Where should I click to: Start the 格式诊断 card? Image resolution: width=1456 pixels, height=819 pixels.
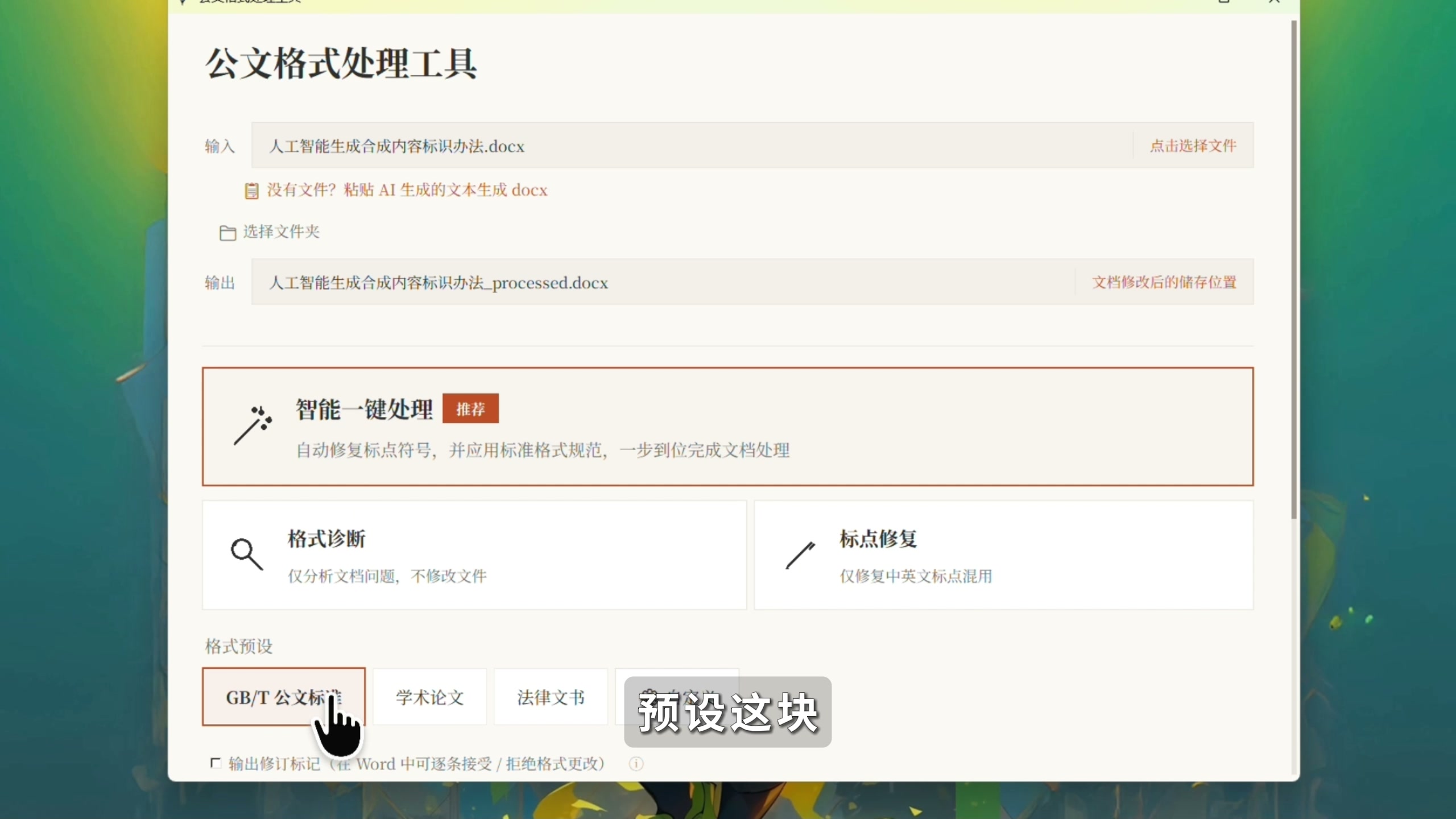[x=474, y=555]
